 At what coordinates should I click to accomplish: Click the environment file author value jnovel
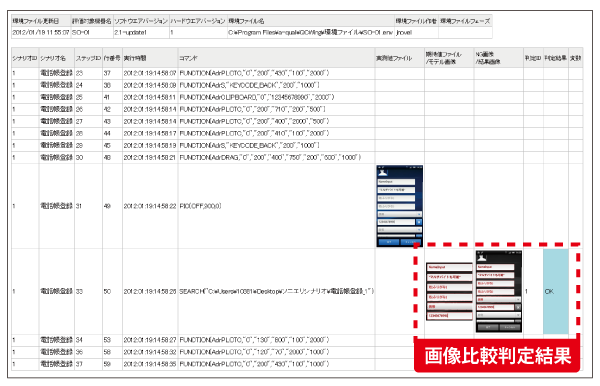point(416,33)
